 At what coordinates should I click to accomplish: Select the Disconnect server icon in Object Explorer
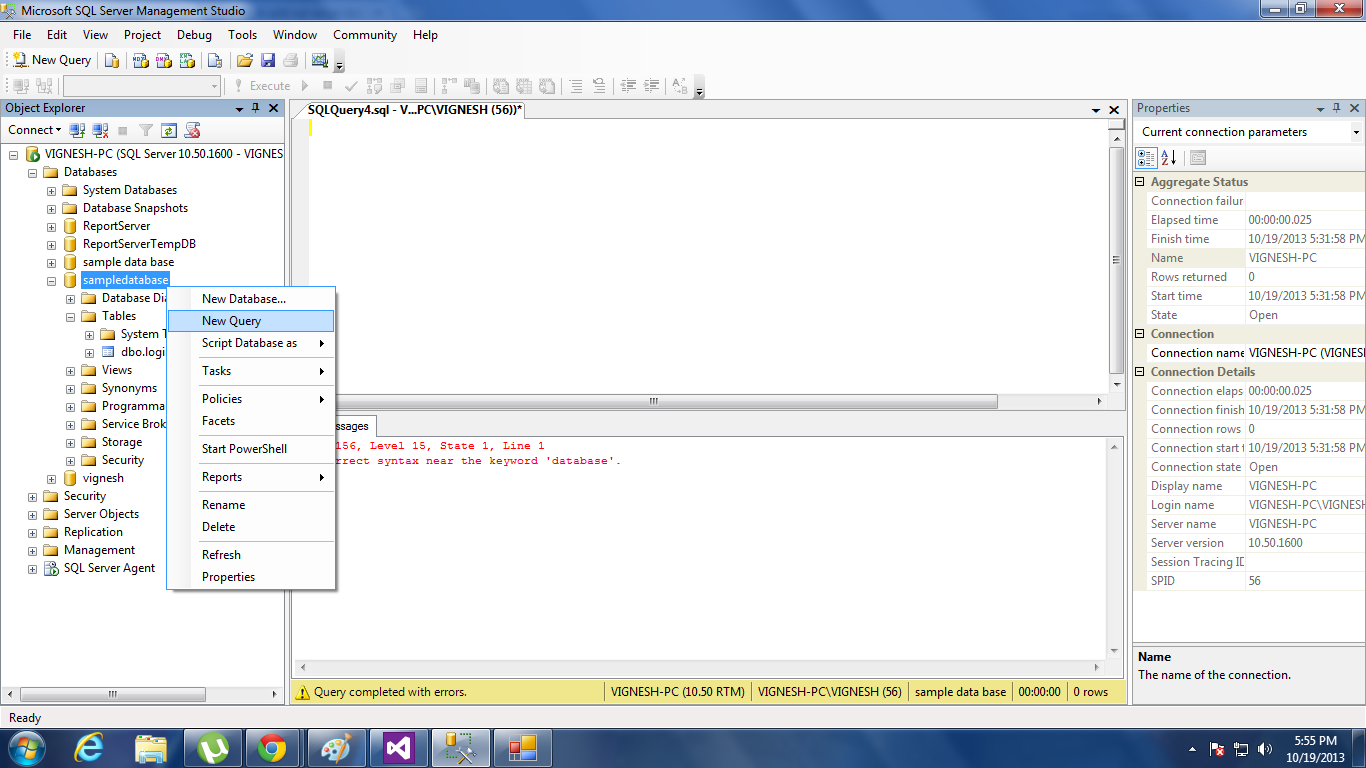(x=98, y=130)
